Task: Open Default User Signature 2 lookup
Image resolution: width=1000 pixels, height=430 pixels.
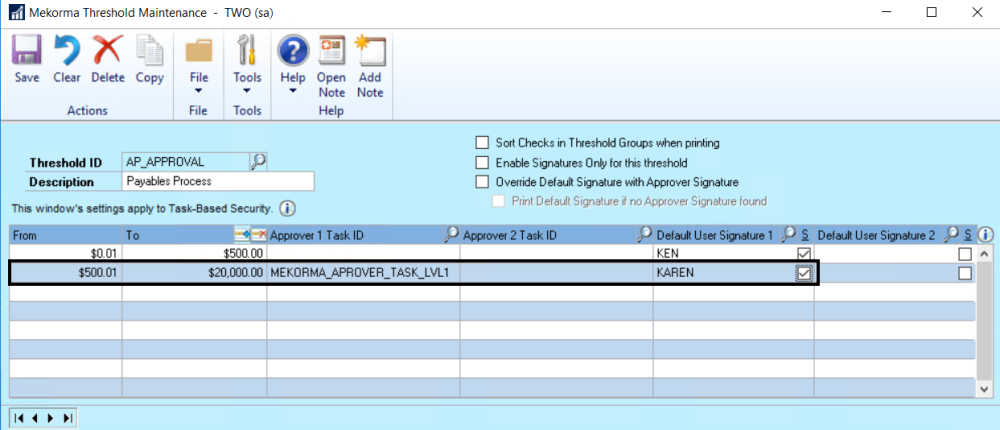Action: point(953,235)
